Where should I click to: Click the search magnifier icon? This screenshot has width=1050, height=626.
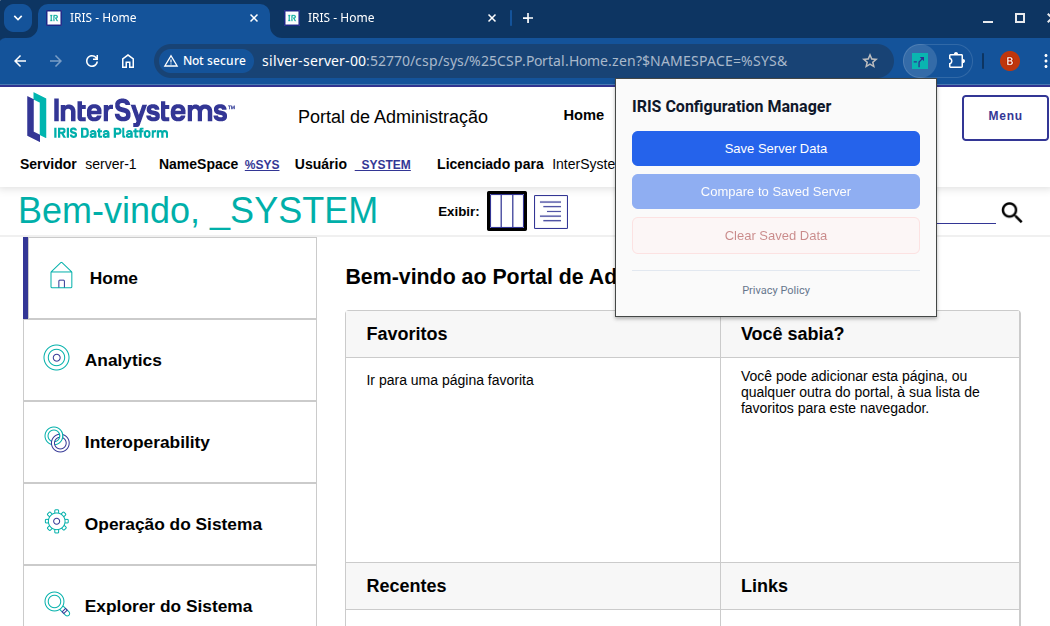click(x=1012, y=212)
